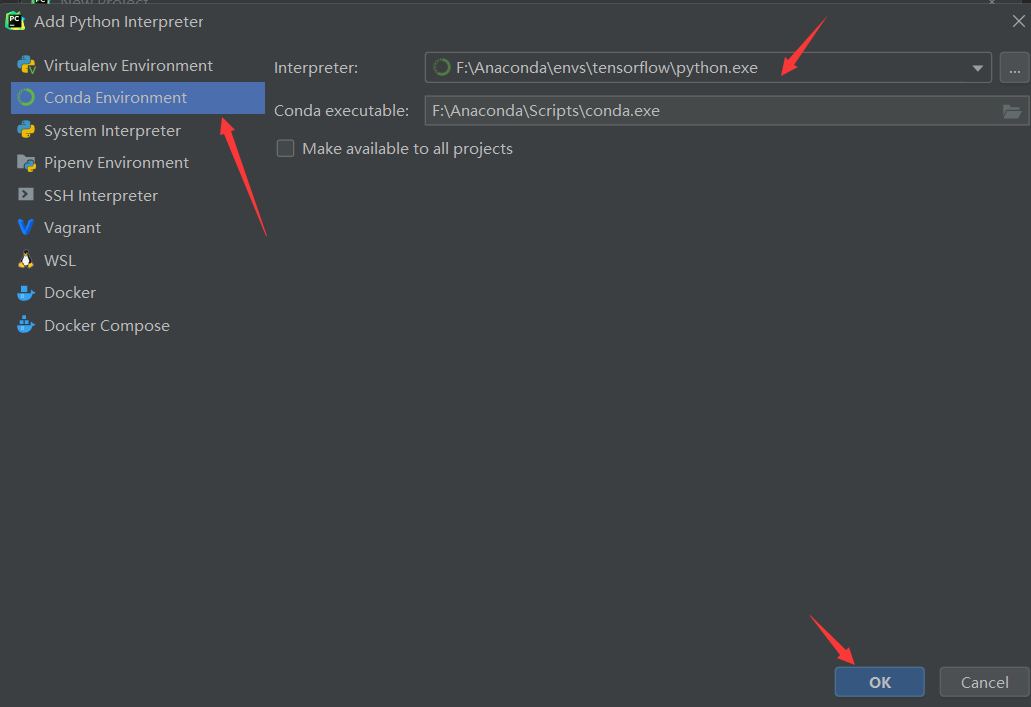Click the Pipenv Environment folder icon

coord(26,162)
